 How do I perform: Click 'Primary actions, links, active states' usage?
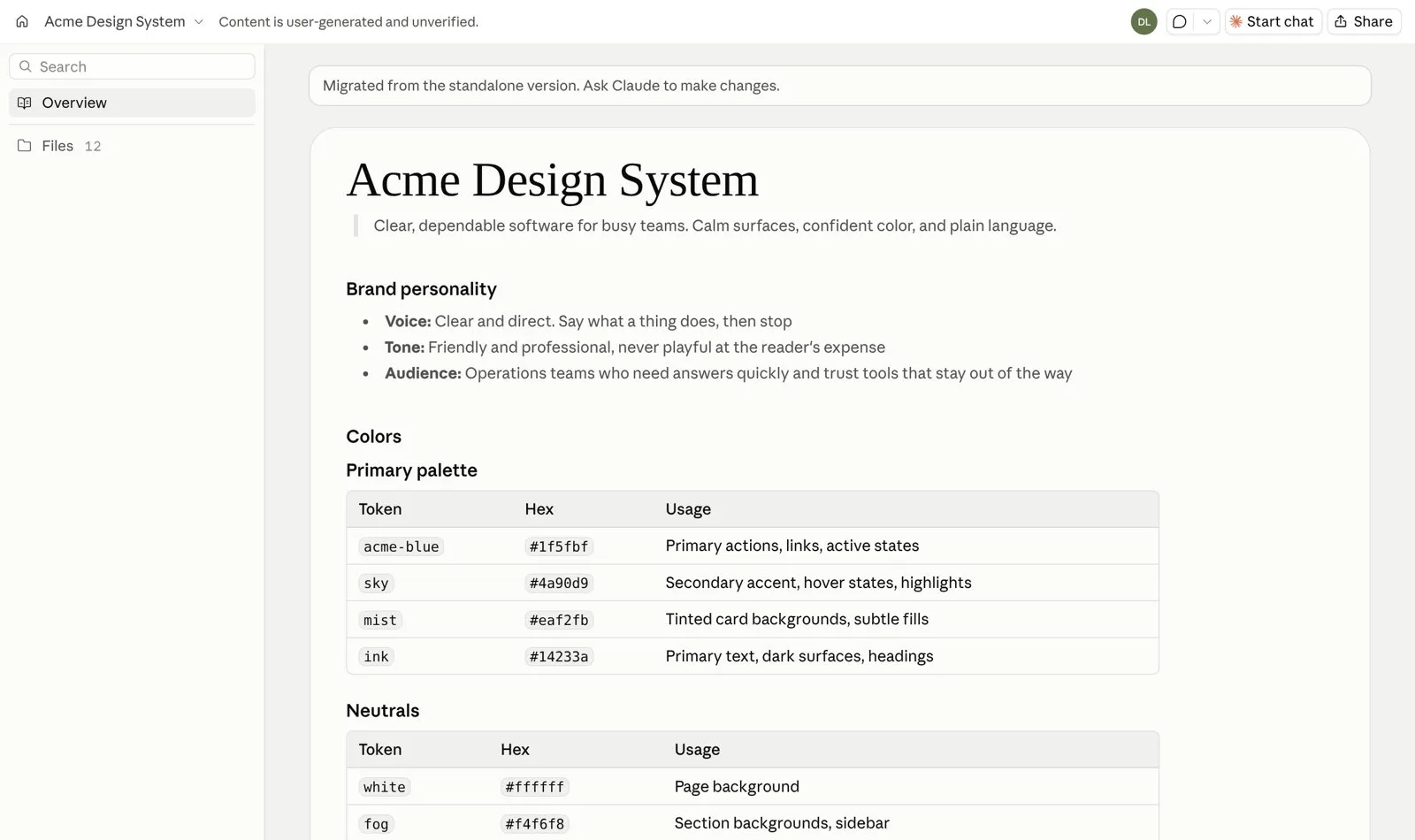click(x=792, y=546)
